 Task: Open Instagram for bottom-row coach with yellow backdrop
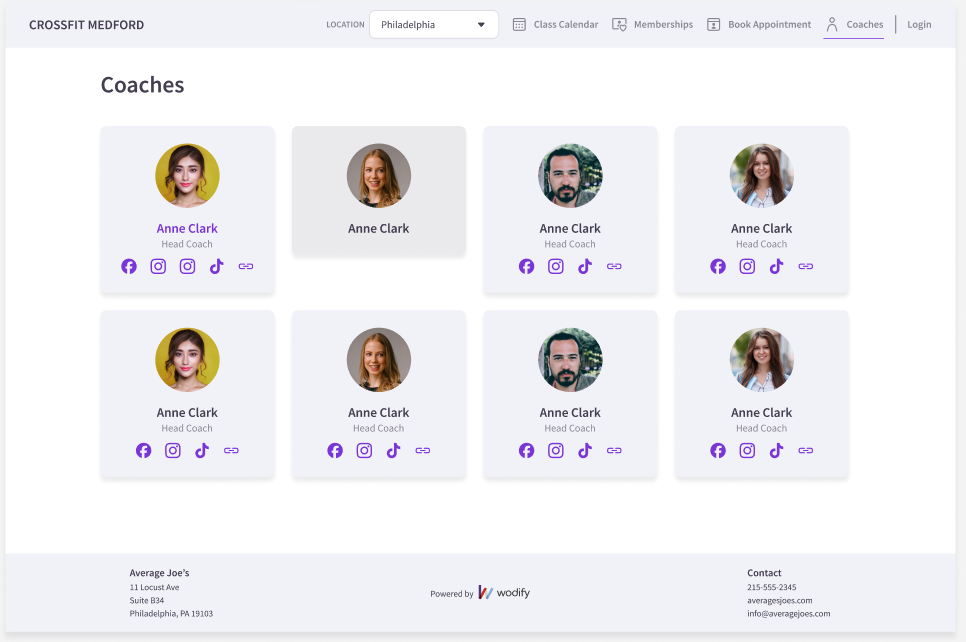pyautogui.click(x=173, y=450)
